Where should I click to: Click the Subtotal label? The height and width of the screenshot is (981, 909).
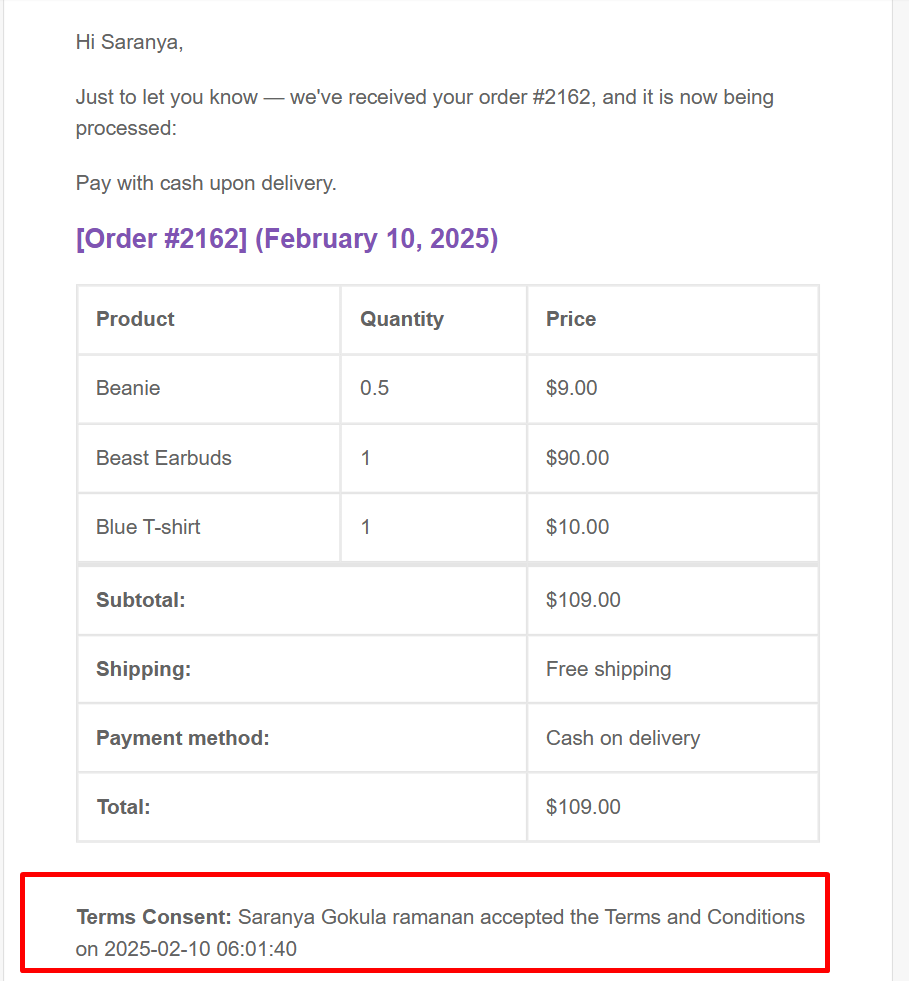(x=141, y=600)
